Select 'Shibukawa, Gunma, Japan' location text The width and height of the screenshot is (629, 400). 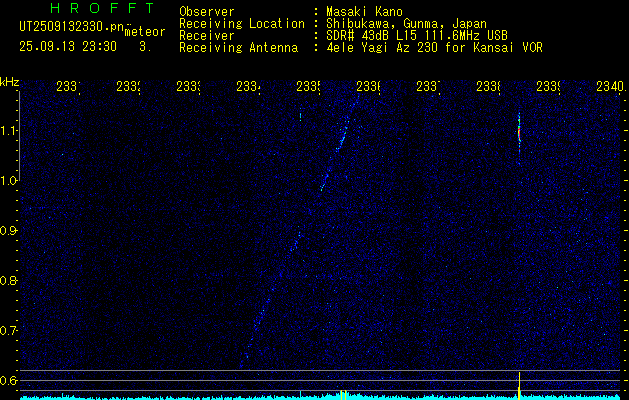tap(406, 24)
